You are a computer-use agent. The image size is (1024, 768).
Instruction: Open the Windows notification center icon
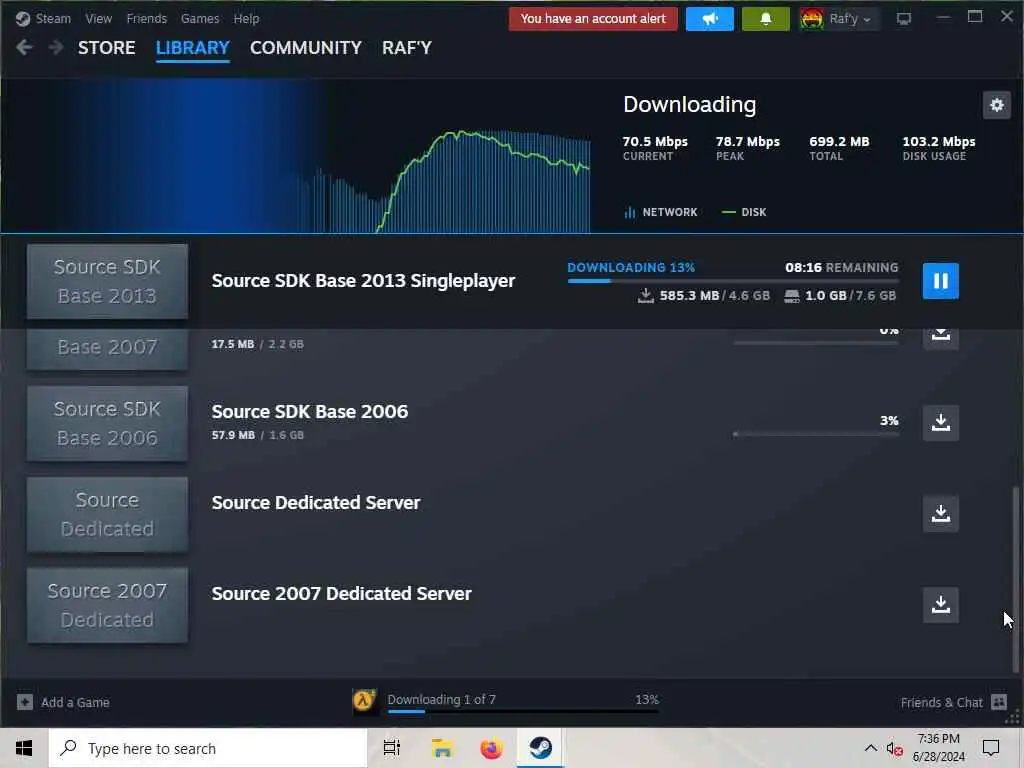991,748
